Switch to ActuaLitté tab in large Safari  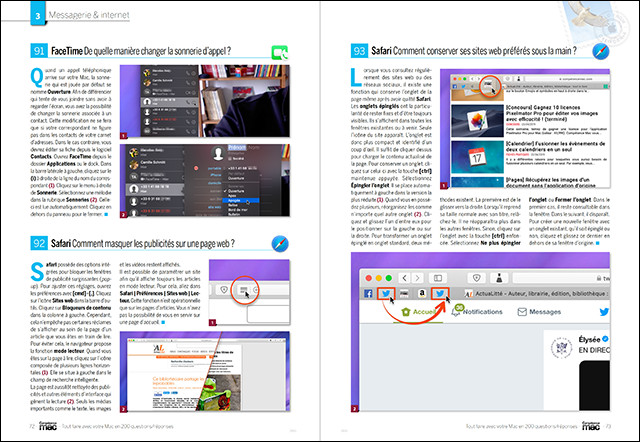(536, 293)
